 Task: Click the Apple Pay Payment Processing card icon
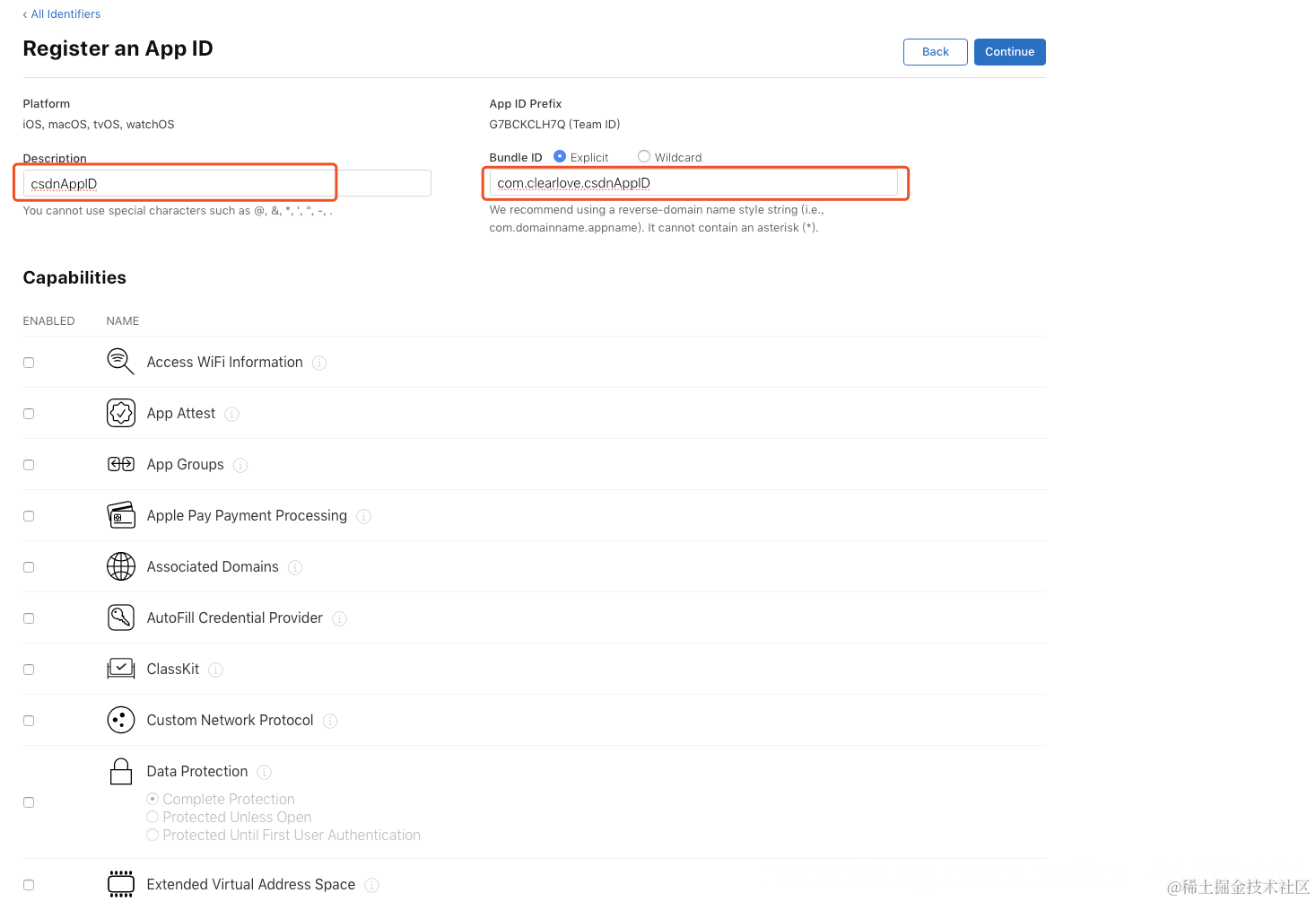tap(120, 515)
